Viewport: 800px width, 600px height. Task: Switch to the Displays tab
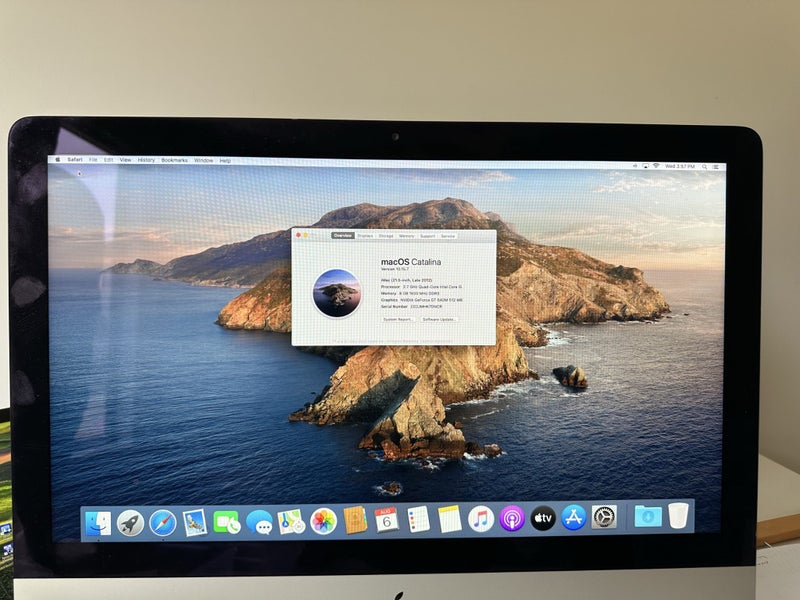(x=365, y=236)
